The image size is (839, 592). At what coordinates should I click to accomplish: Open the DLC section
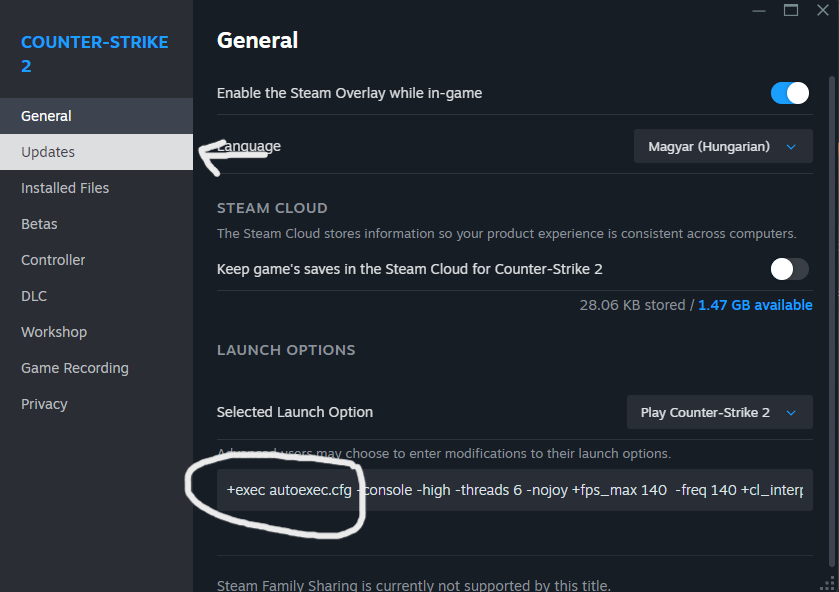[x=96, y=296]
